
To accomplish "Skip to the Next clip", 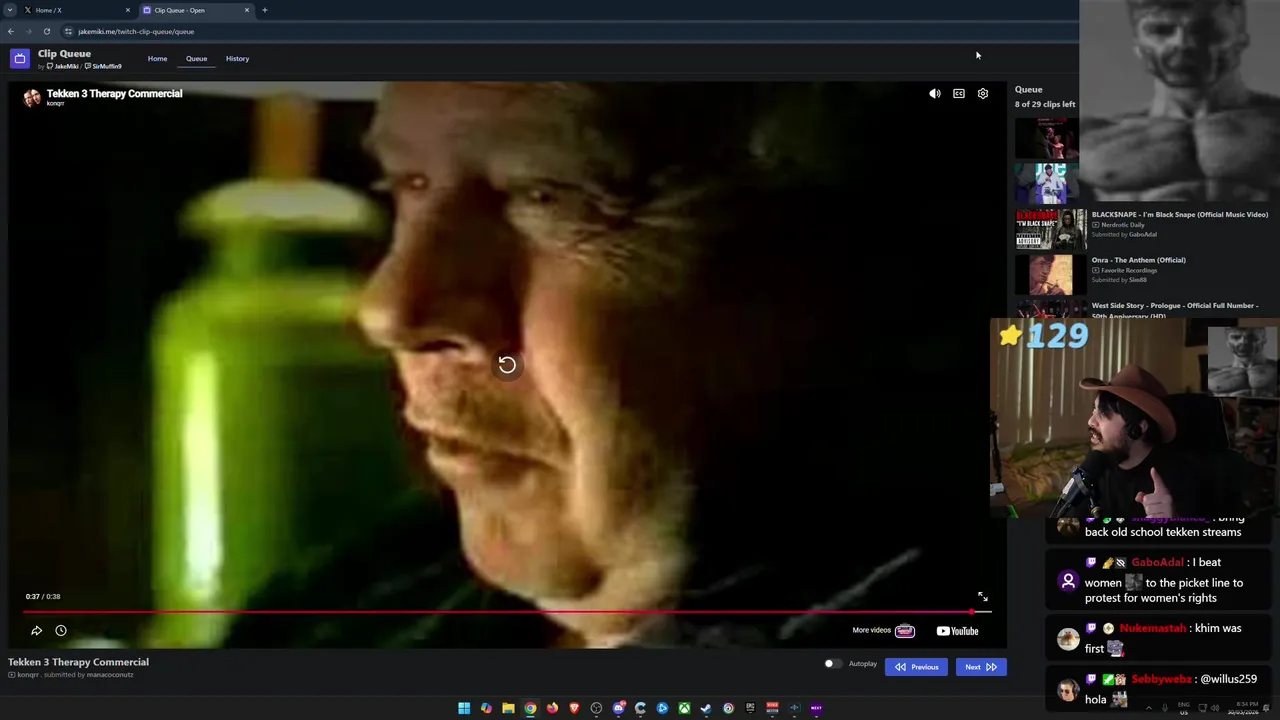I will (x=980, y=667).
